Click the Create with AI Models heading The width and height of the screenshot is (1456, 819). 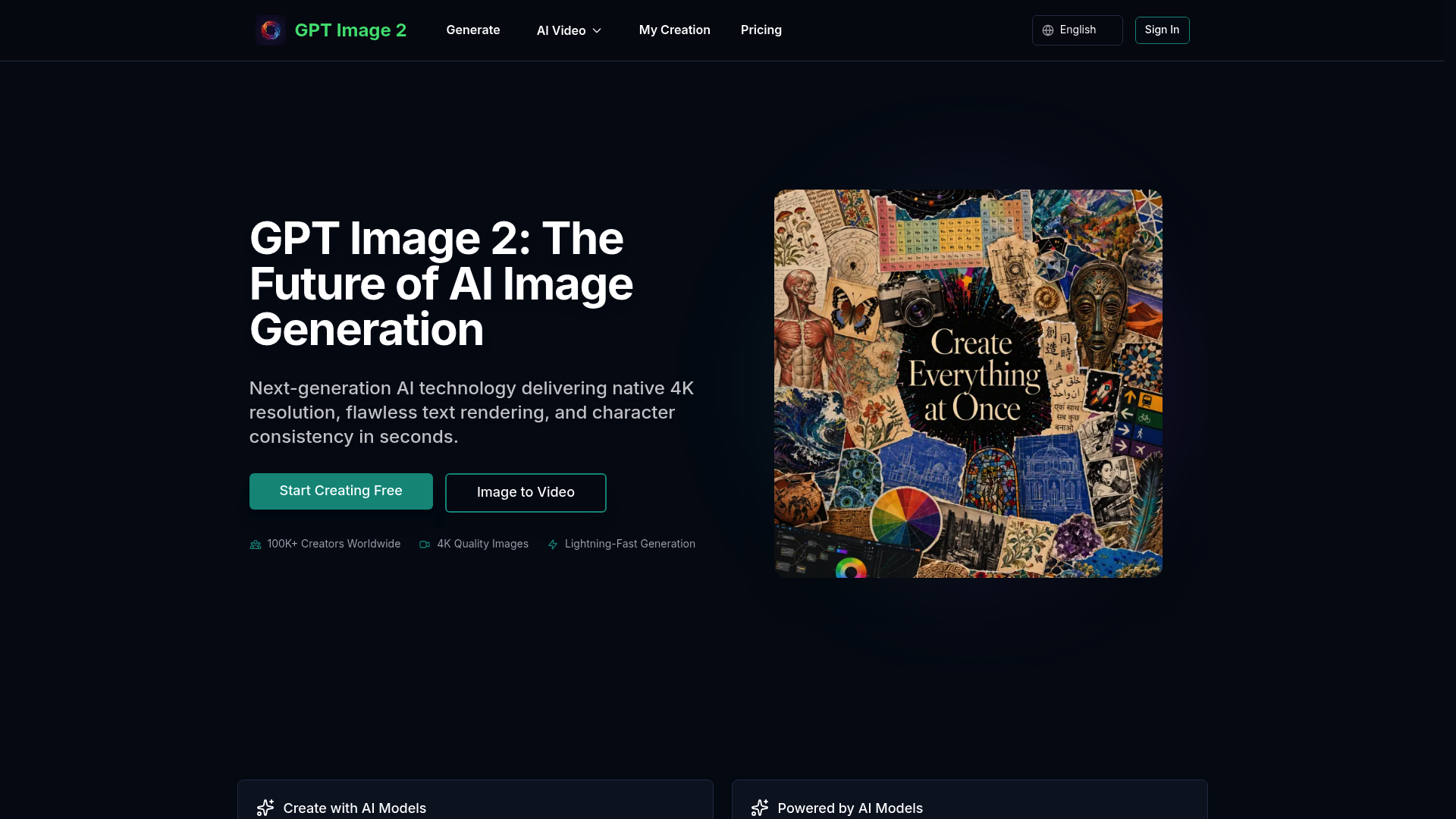pyautogui.click(x=355, y=808)
